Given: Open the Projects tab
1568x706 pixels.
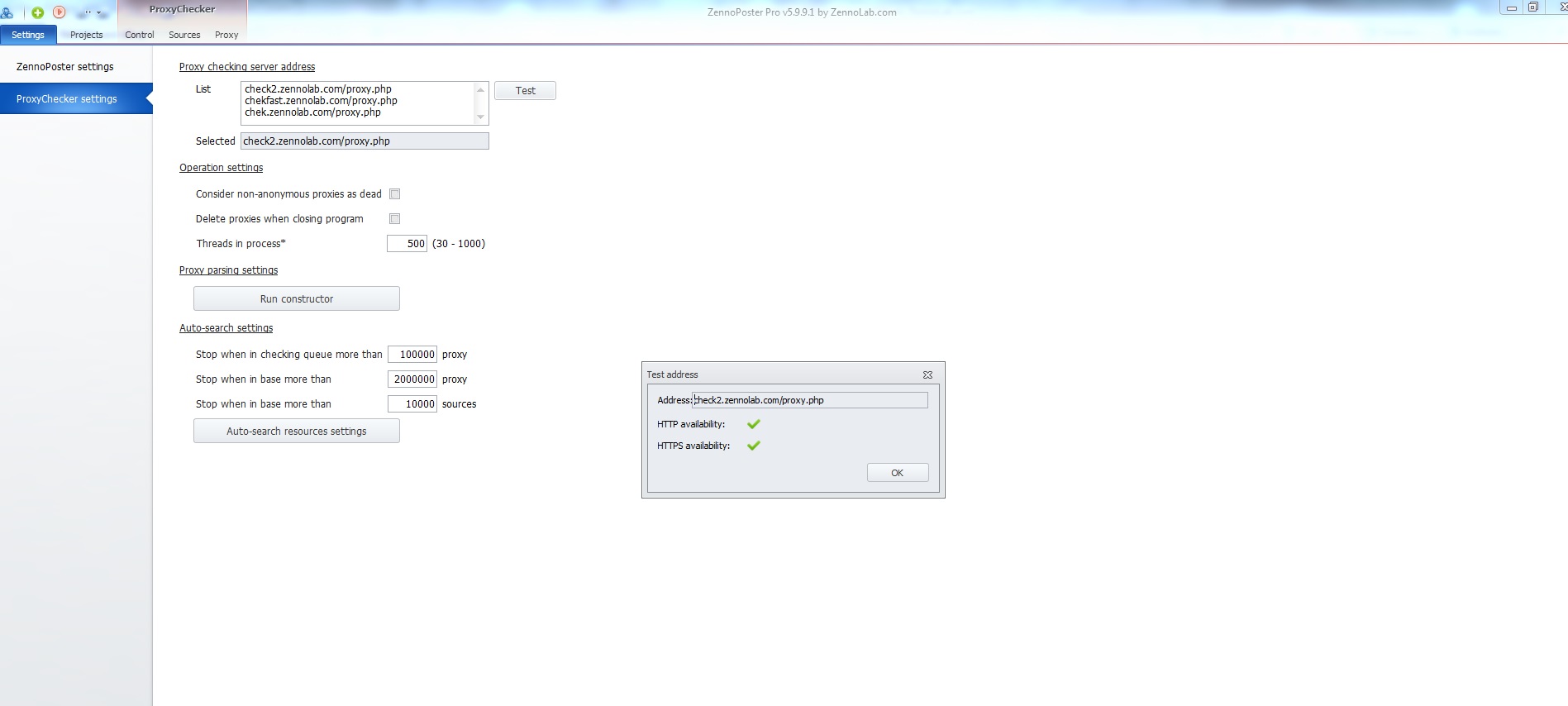Looking at the screenshot, I should 87,35.
